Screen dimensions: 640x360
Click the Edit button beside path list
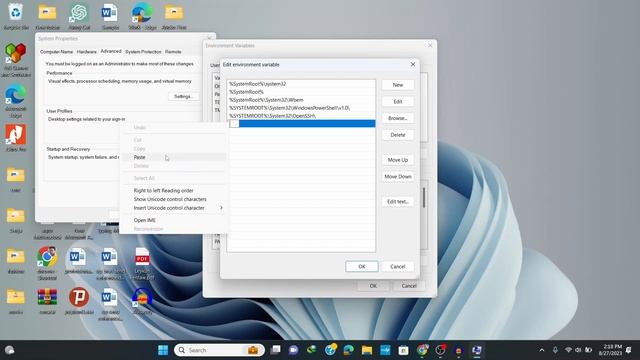[x=398, y=102]
